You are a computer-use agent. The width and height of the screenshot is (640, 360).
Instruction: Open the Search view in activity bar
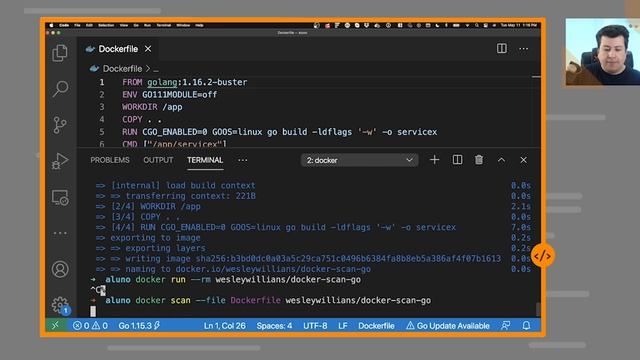[60, 89]
